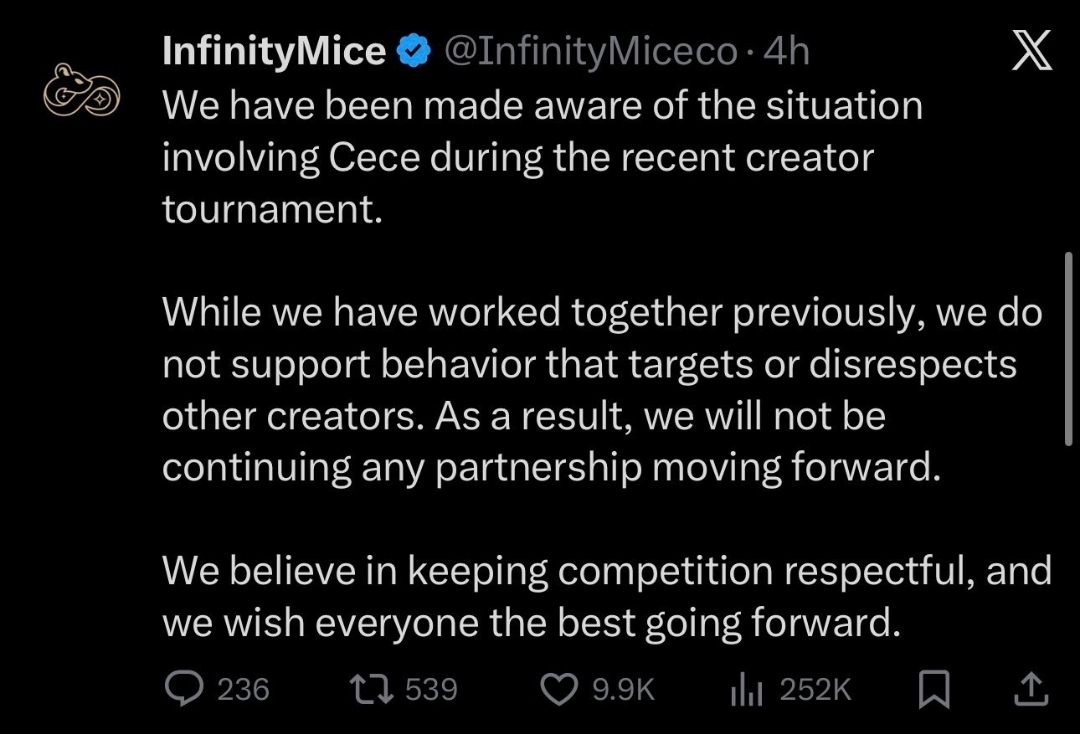
Task: Click the X logo icon
Action: [1032, 51]
